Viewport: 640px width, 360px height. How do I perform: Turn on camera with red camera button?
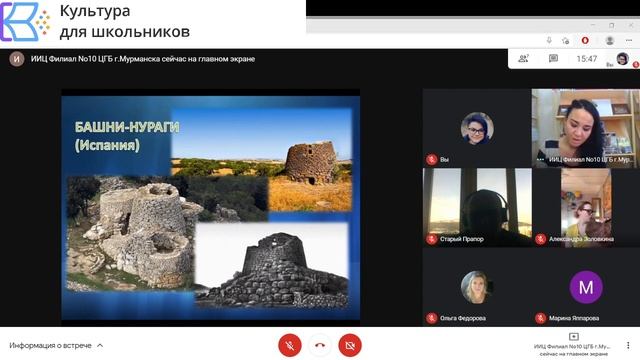click(x=350, y=345)
